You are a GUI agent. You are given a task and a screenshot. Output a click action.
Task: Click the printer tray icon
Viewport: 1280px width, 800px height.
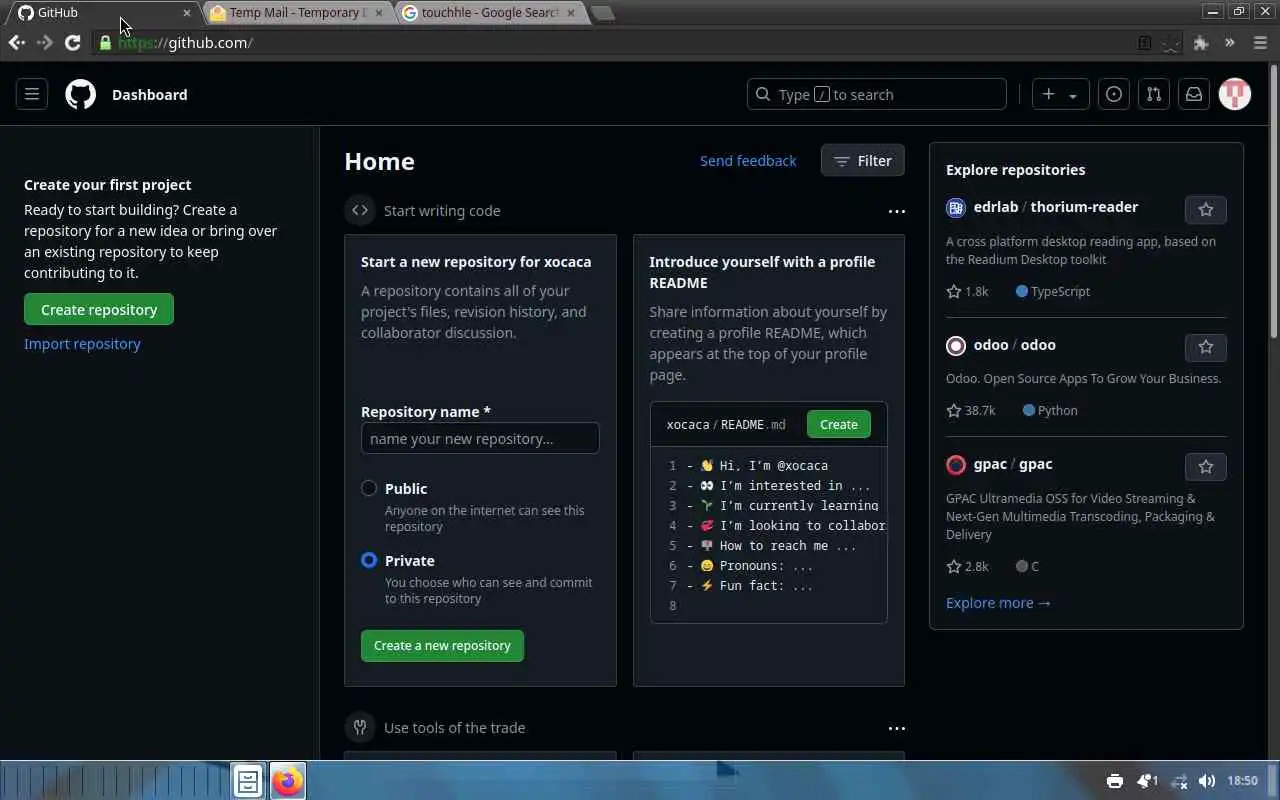[1115, 781]
